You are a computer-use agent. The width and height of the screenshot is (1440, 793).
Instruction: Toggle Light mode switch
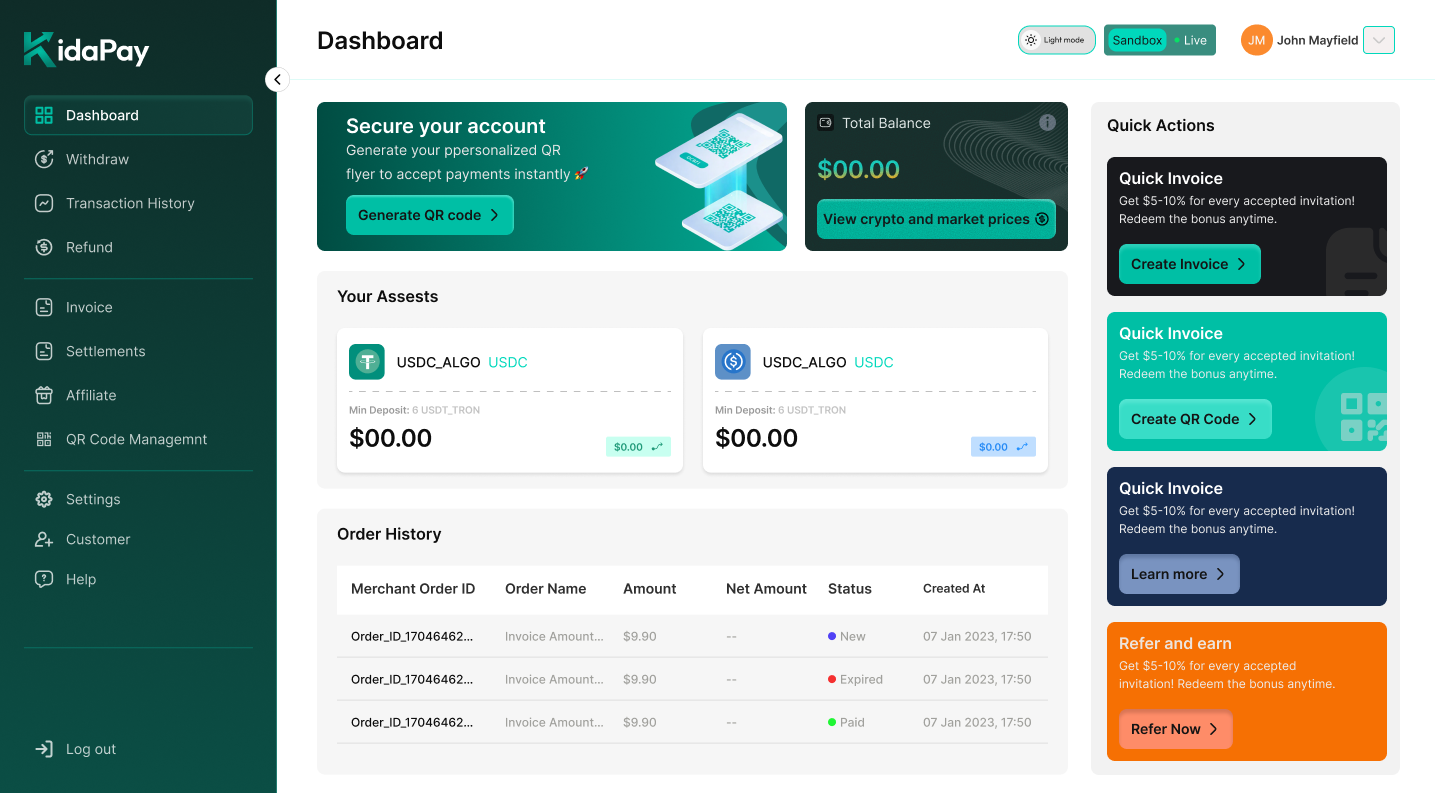[1057, 40]
